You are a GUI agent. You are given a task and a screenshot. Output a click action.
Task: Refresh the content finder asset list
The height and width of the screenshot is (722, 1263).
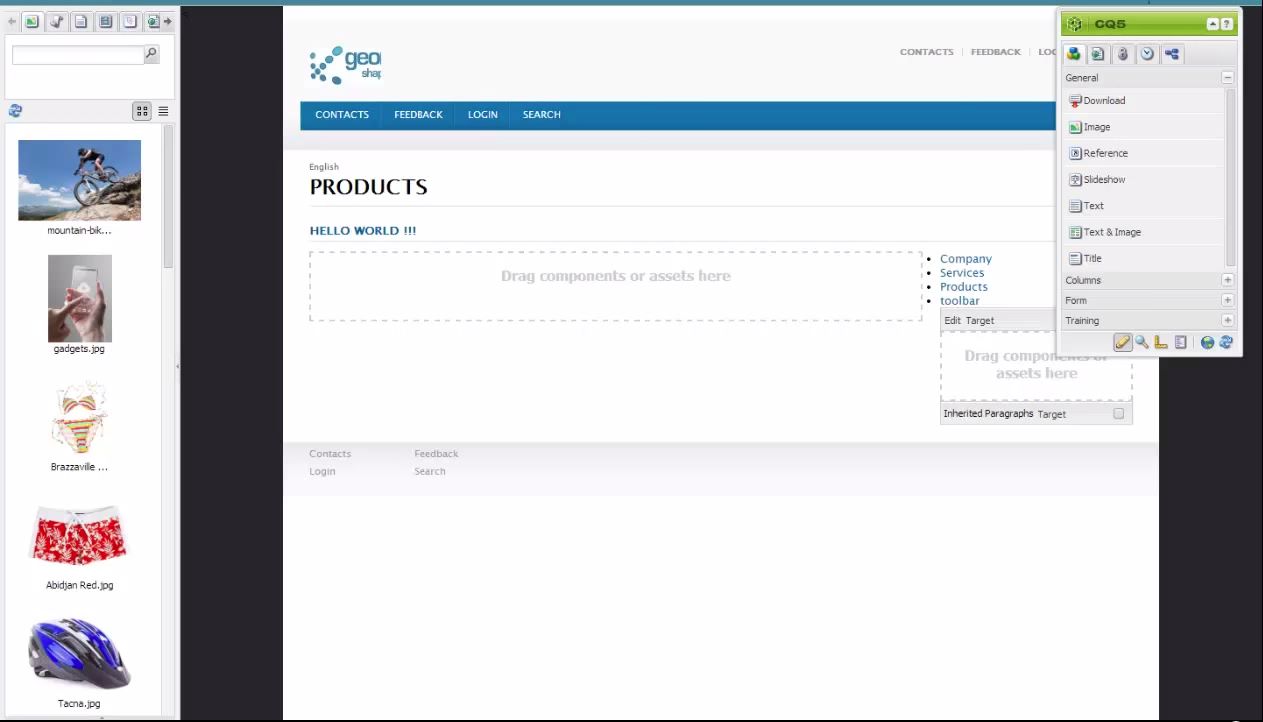point(15,110)
